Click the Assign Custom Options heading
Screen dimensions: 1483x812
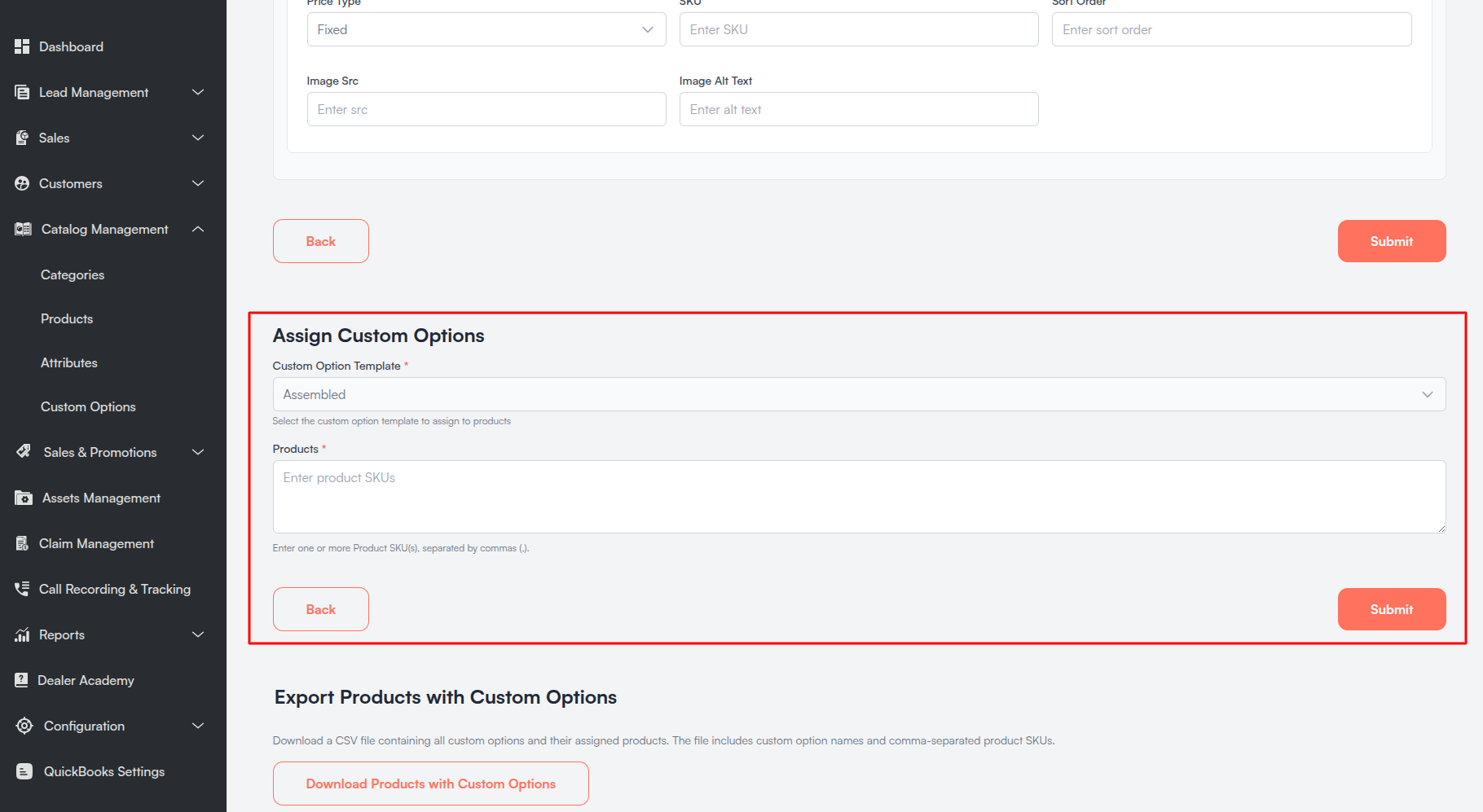point(378,336)
